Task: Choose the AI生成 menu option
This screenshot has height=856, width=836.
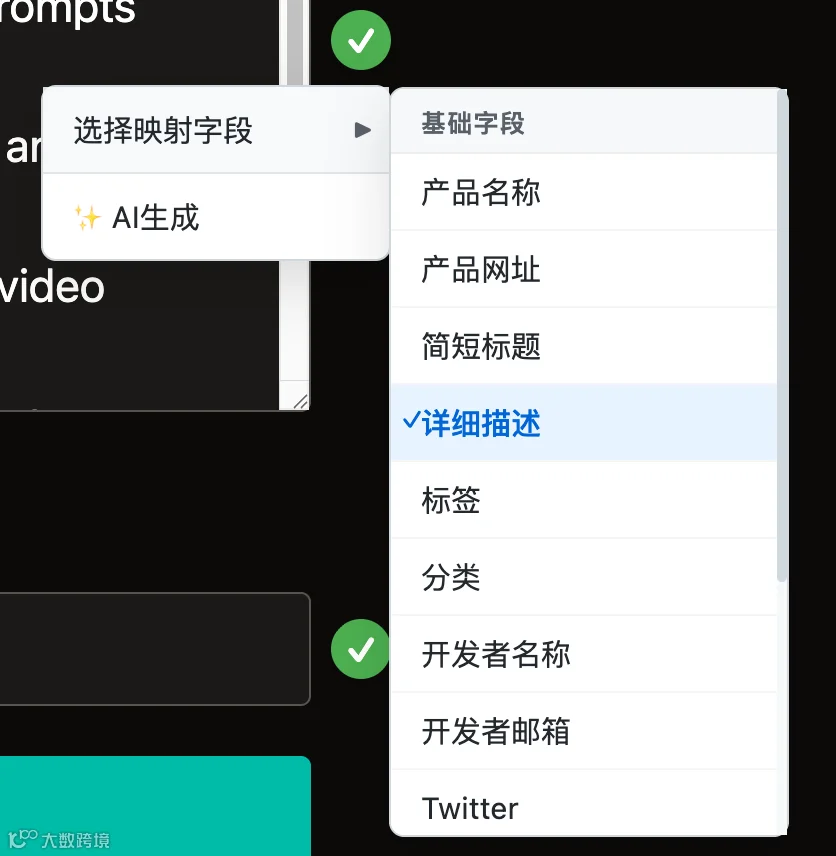Action: 216,217
